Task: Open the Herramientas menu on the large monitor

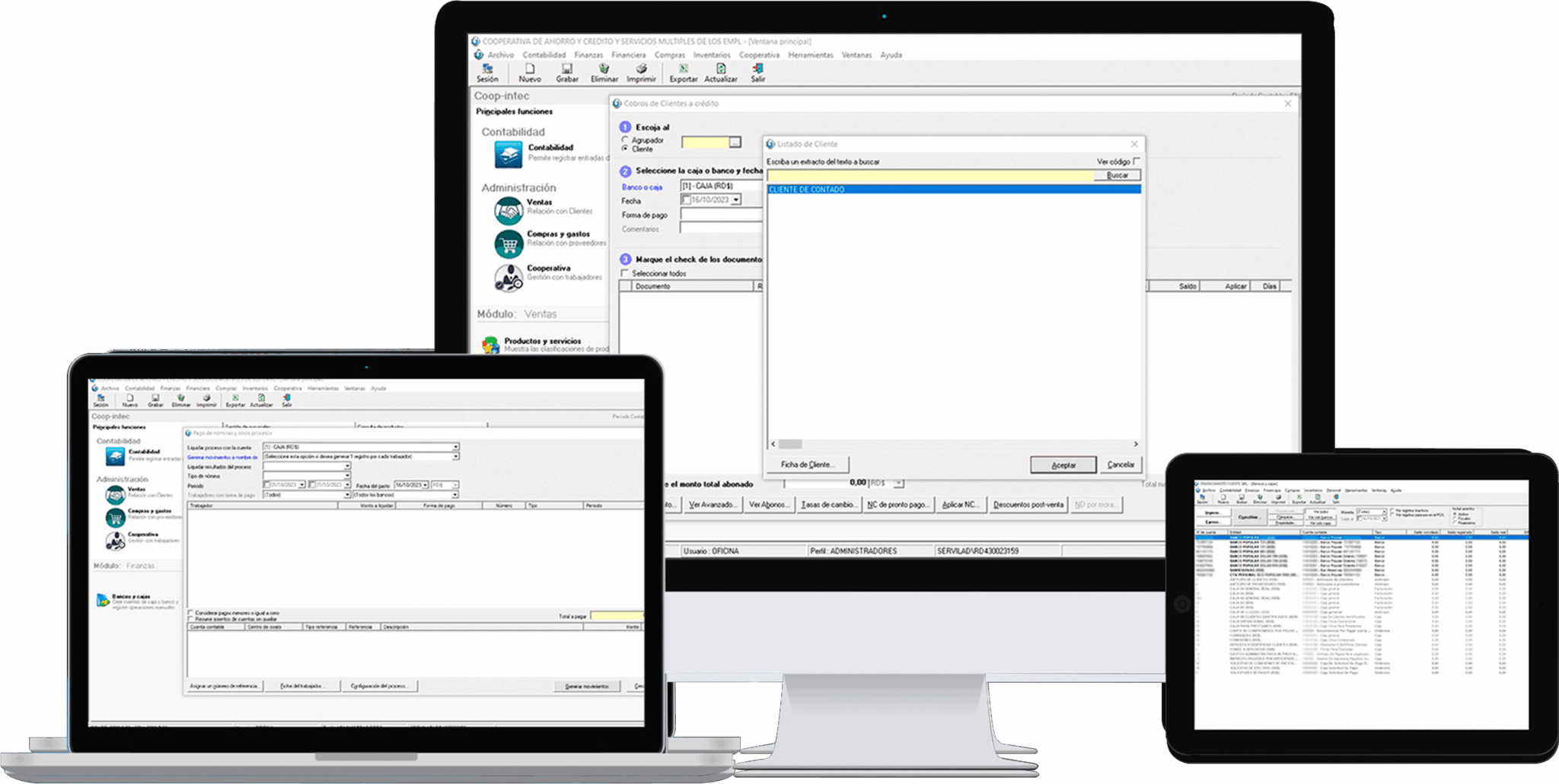Action: pyautogui.click(x=810, y=55)
